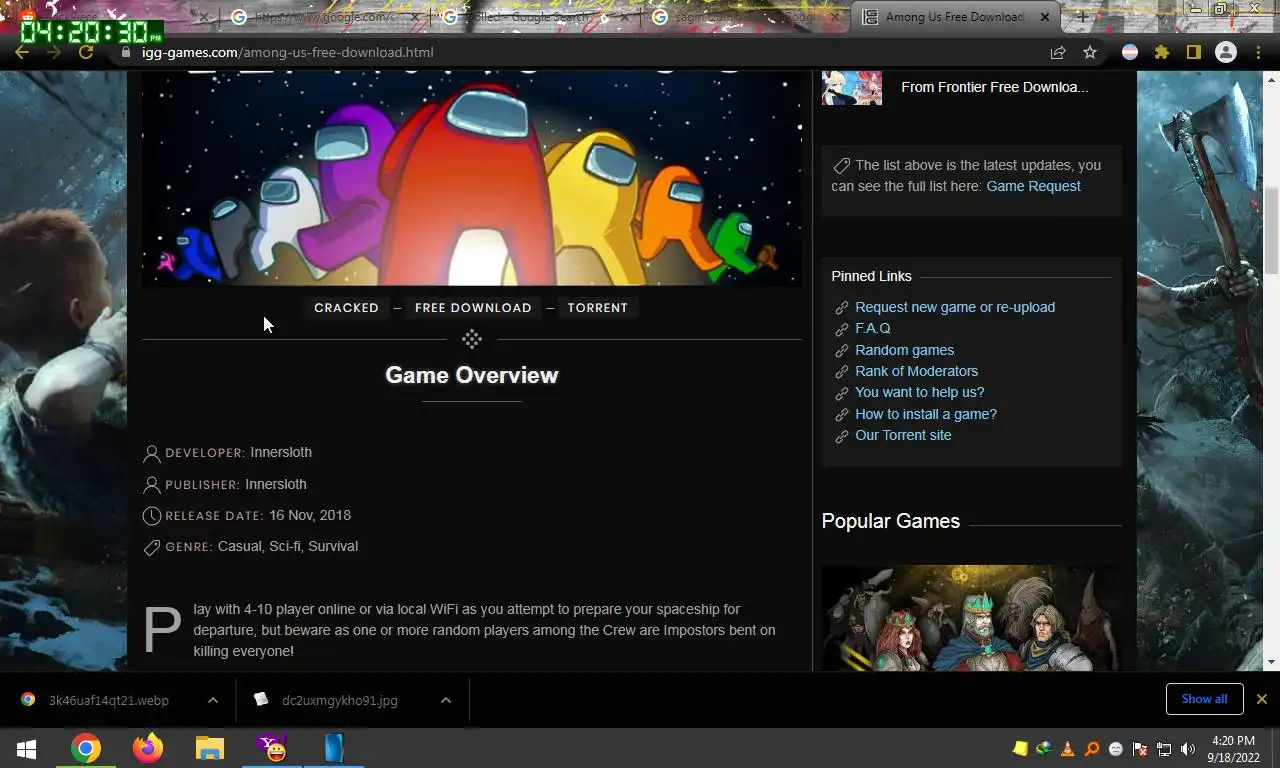Open the Game Request link
Image resolution: width=1280 pixels, height=768 pixels.
point(1033,186)
